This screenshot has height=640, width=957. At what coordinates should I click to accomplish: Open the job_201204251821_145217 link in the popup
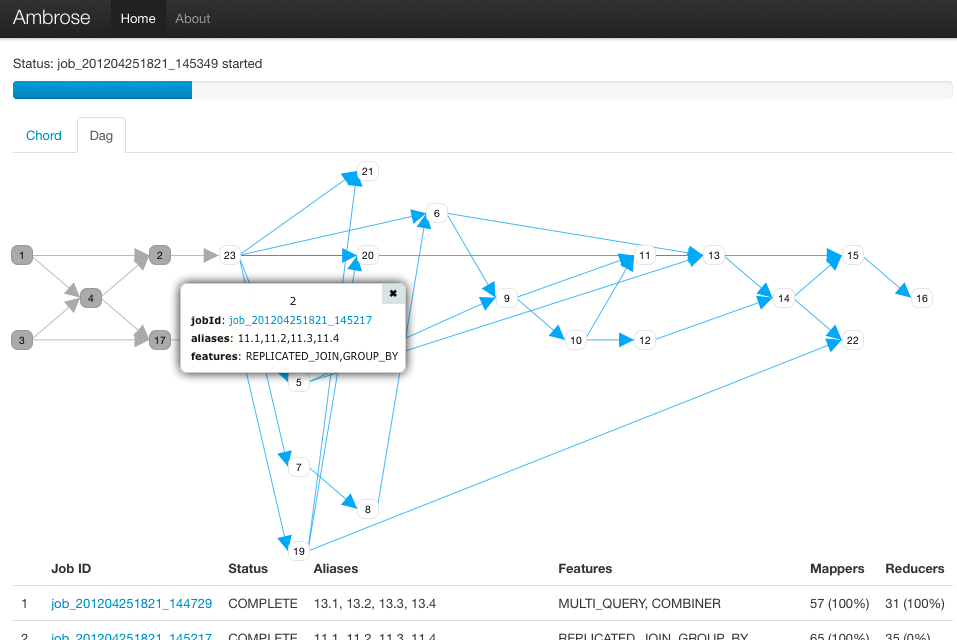coord(298,320)
